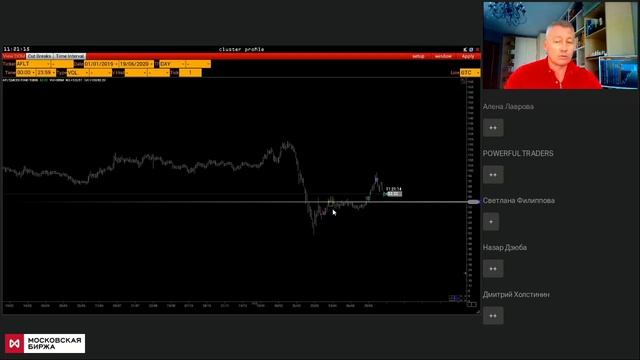Click the small icon below Line dropdown
This screenshot has width=640, height=360.
[462, 81]
